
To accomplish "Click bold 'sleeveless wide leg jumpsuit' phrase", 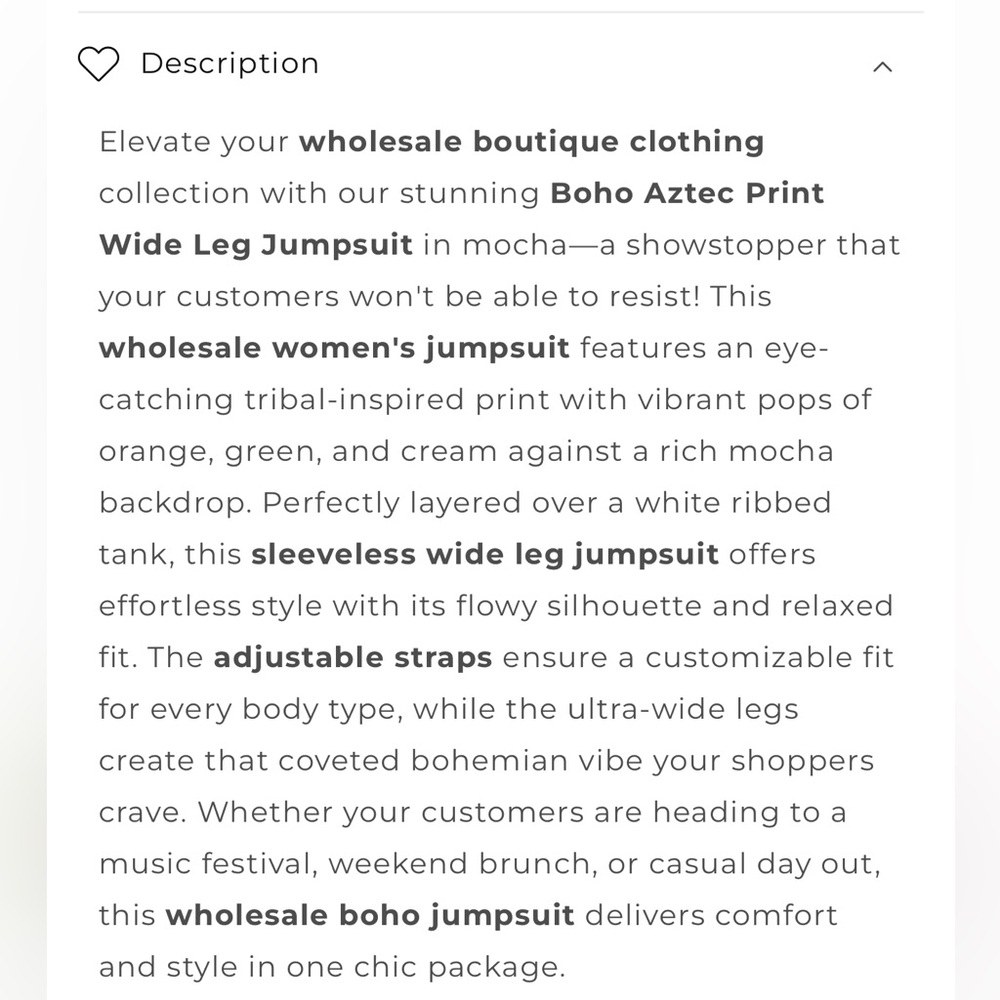I will [x=485, y=554].
